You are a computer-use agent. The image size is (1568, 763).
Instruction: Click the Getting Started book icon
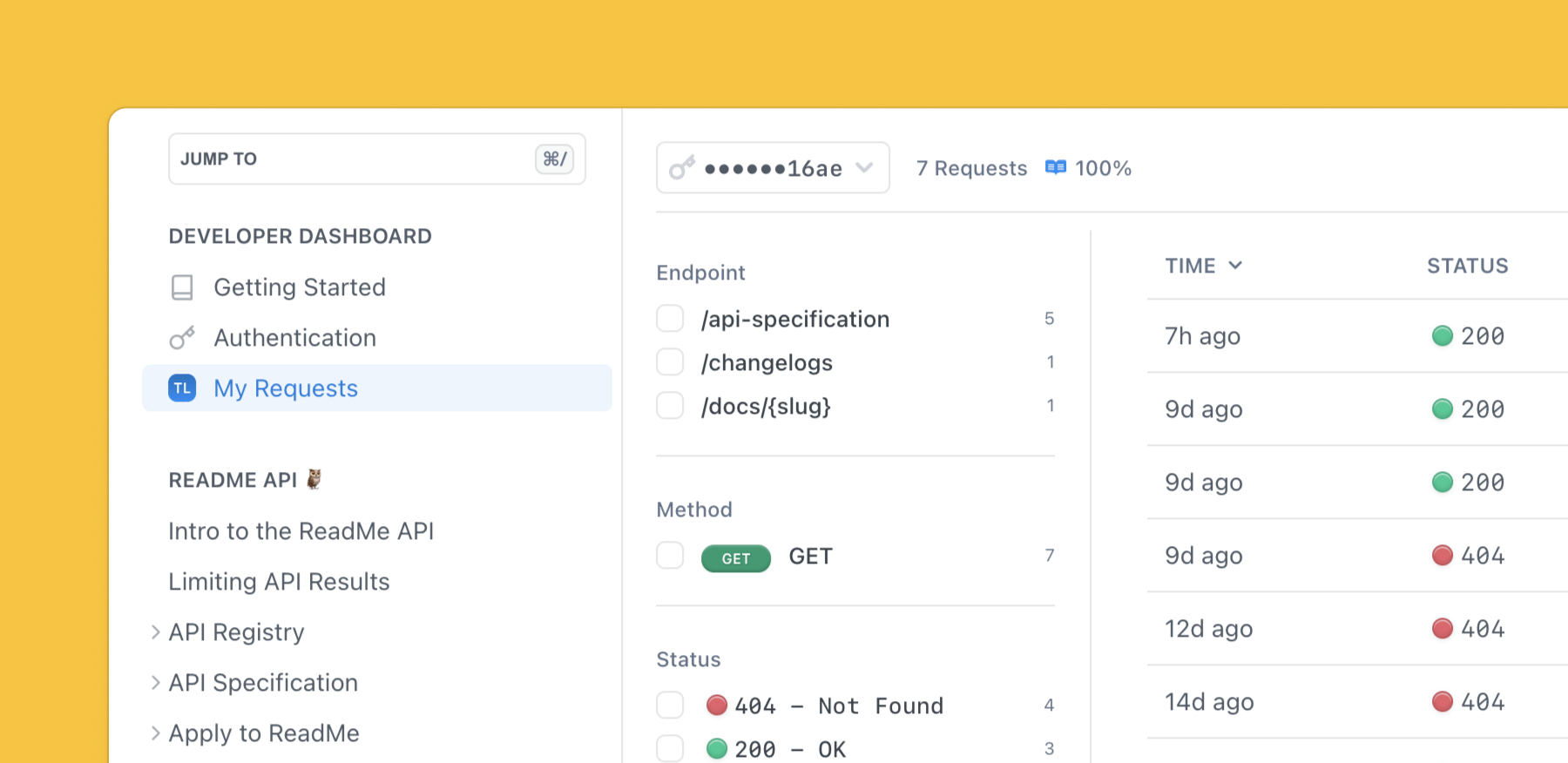point(182,287)
